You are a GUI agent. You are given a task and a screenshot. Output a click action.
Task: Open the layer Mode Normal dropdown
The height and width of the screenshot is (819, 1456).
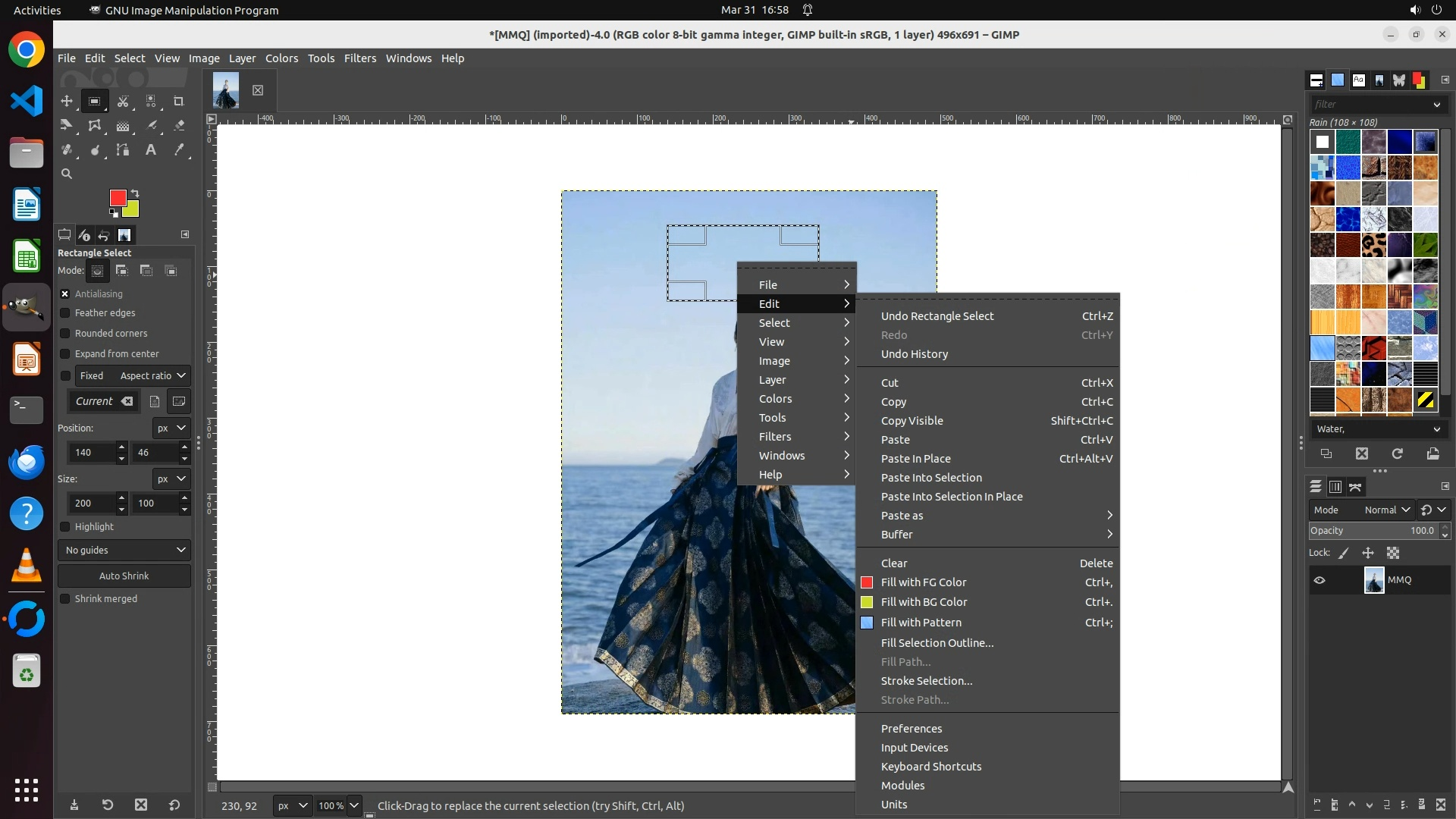point(1386,510)
